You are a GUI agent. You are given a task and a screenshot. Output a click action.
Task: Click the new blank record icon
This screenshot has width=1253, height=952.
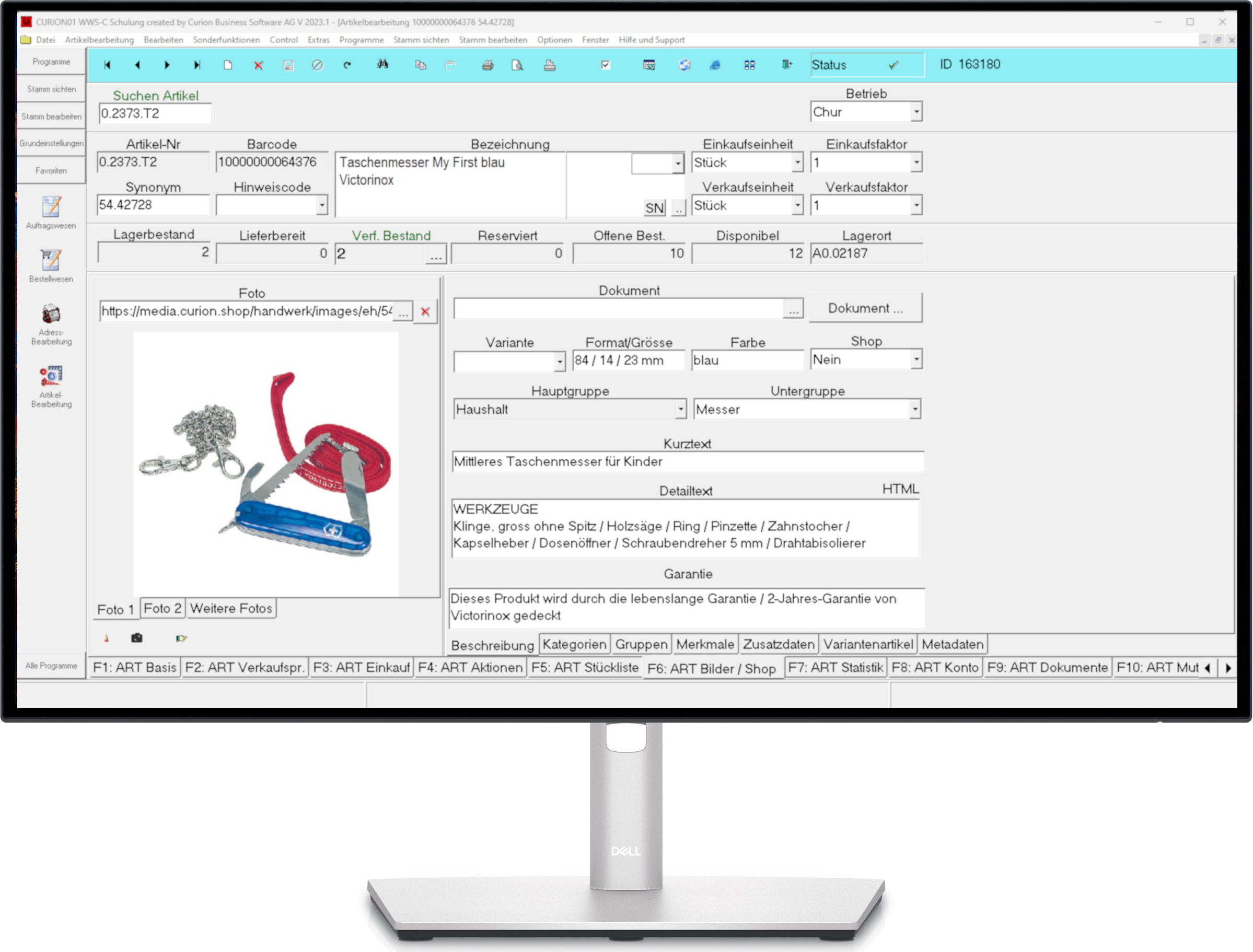click(228, 65)
